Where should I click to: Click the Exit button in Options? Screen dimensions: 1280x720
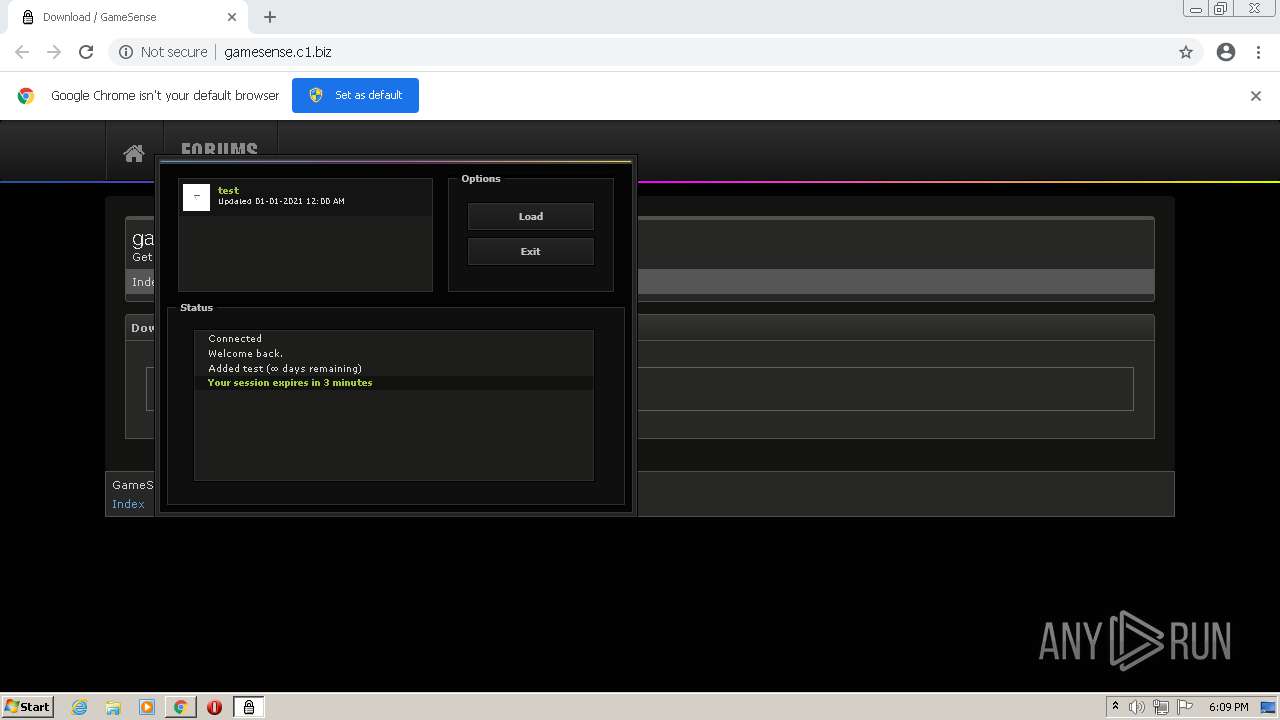pos(531,251)
